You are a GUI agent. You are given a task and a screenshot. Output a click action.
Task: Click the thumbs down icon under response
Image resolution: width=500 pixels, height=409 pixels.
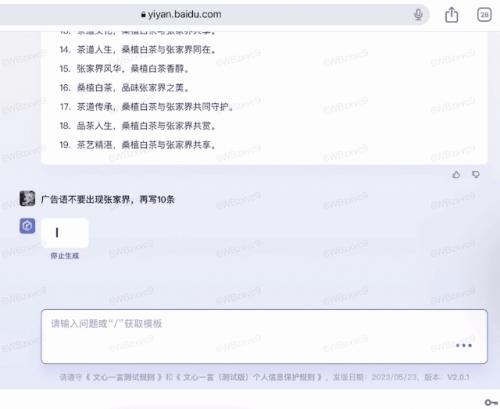tap(476, 174)
